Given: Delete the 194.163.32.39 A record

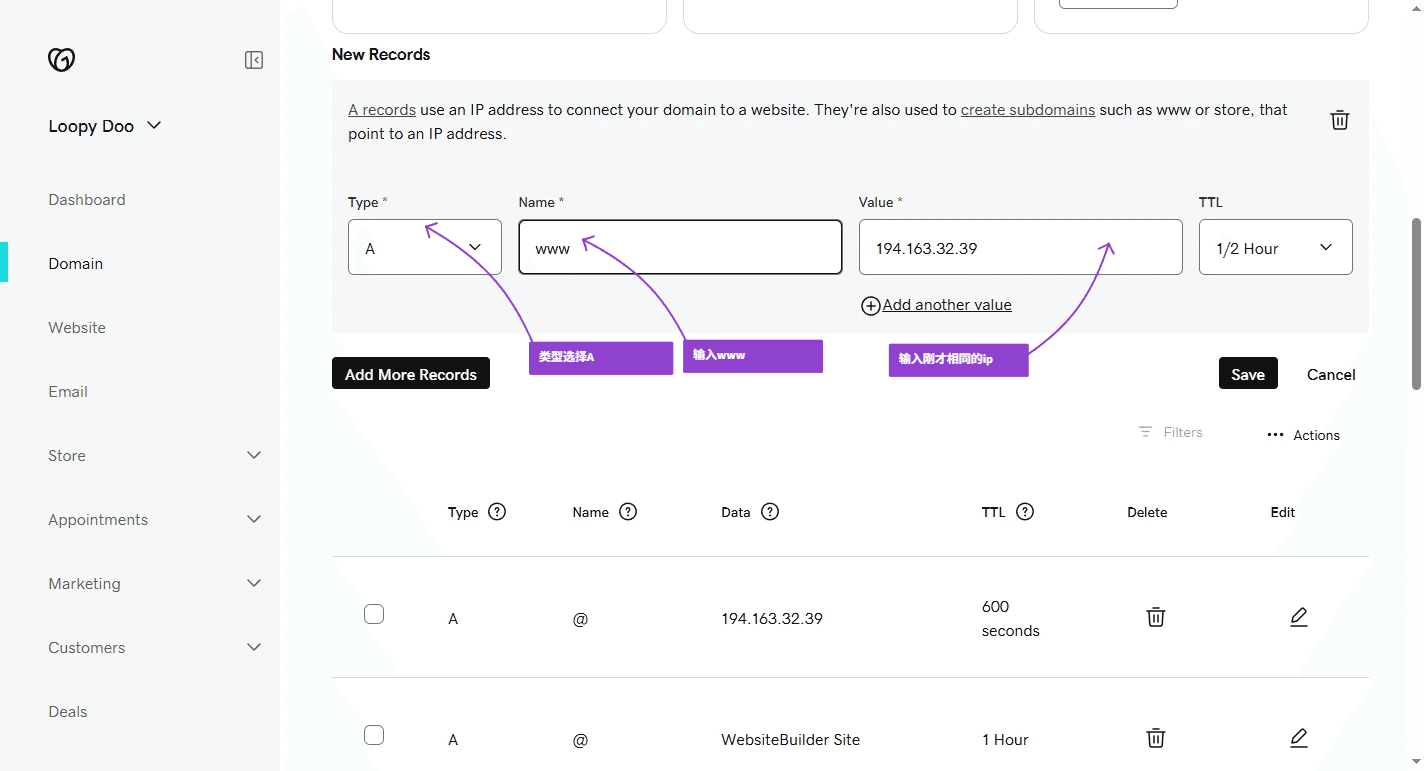Looking at the screenshot, I should [x=1155, y=617].
